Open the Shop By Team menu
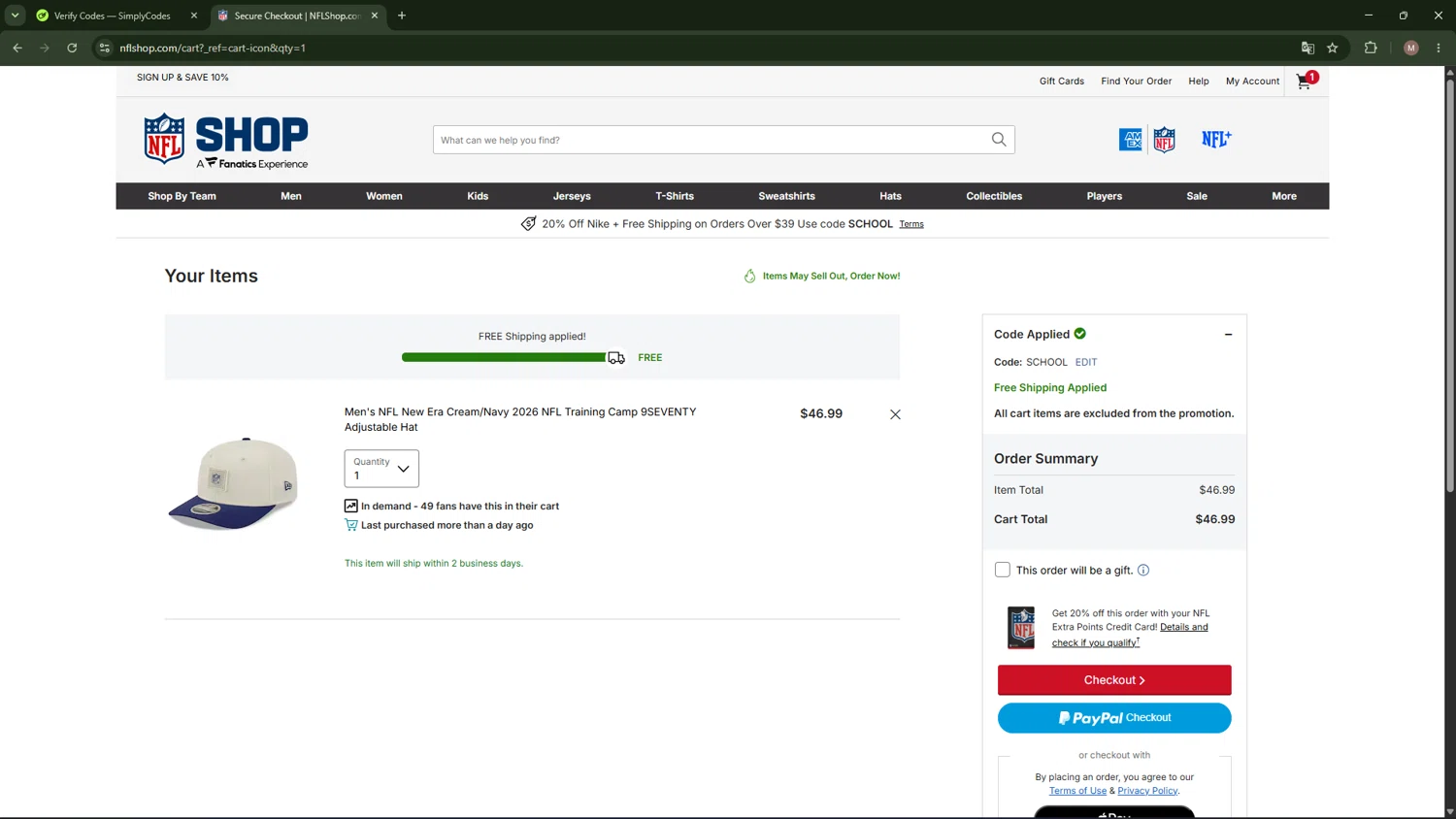Image resolution: width=1456 pixels, height=819 pixels. (182, 196)
